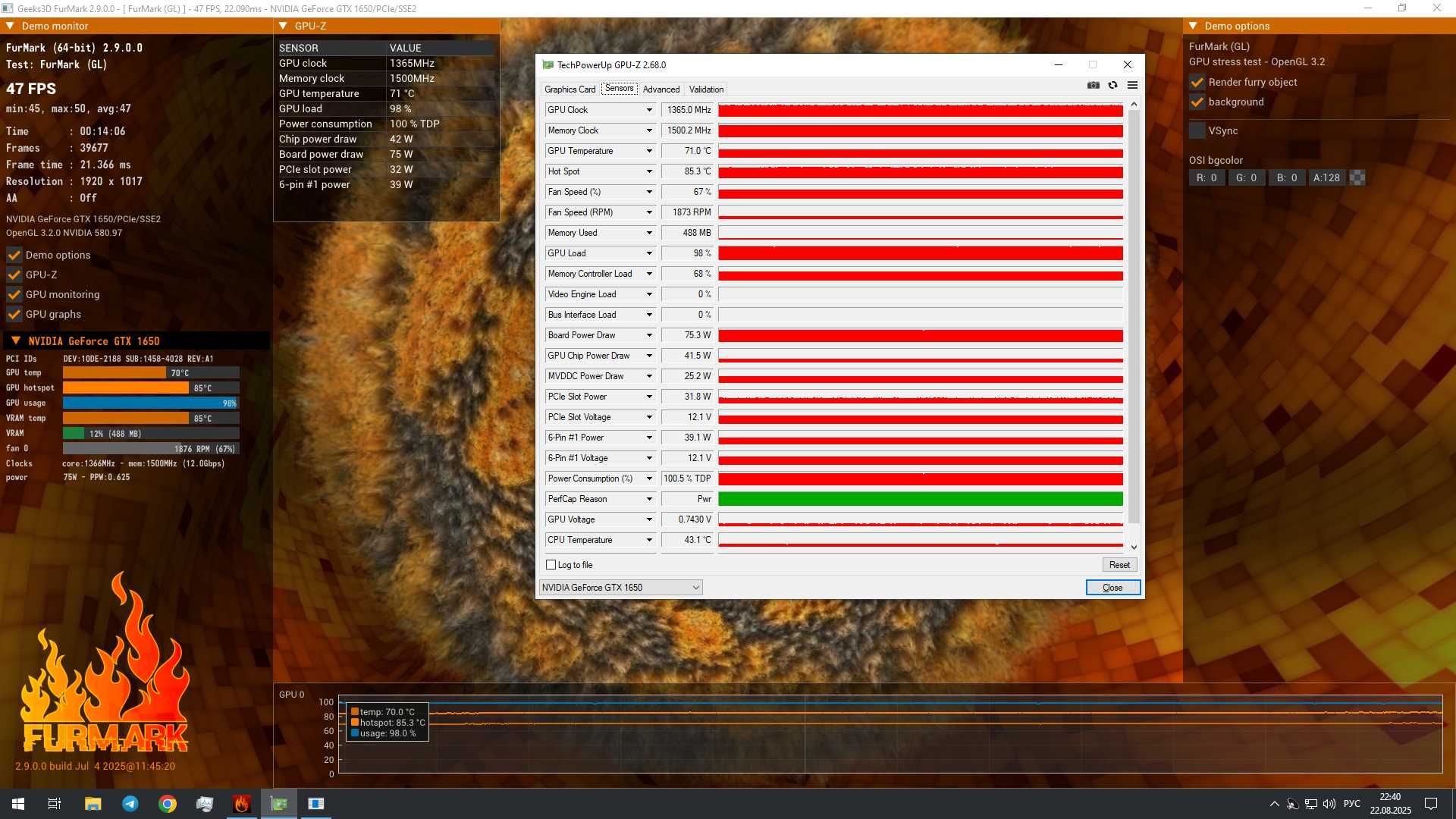Switch to the Advanced tab
The image size is (1456, 819).
[x=661, y=89]
